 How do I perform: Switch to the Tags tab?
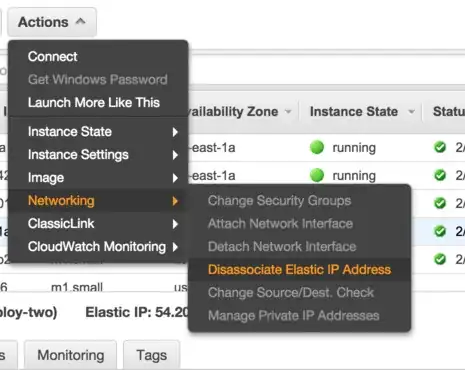[x=152, y=355]
